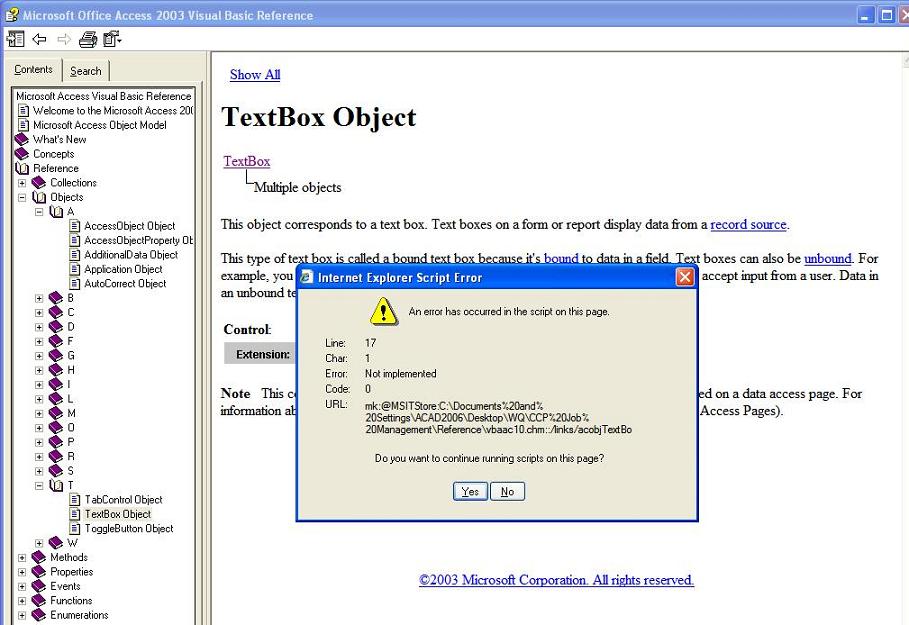Follow the bound glossary link
909x625 pixels.
coord(561,259)
